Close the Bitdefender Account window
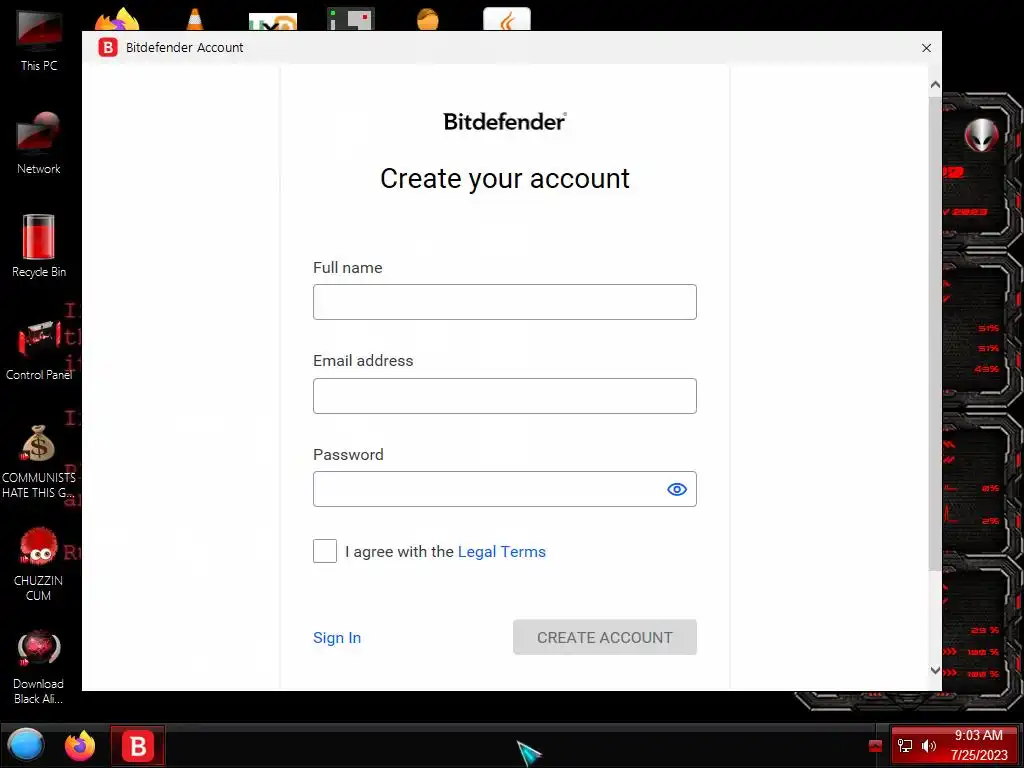 tap(926, 48)
